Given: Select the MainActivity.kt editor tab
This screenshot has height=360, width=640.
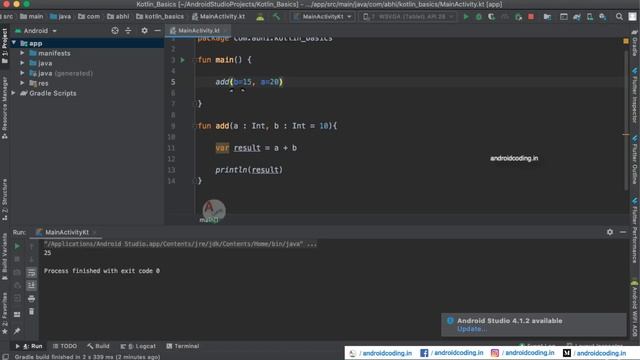Looking at the screenshot, I should pyautogui.click(x=198, y=31).
